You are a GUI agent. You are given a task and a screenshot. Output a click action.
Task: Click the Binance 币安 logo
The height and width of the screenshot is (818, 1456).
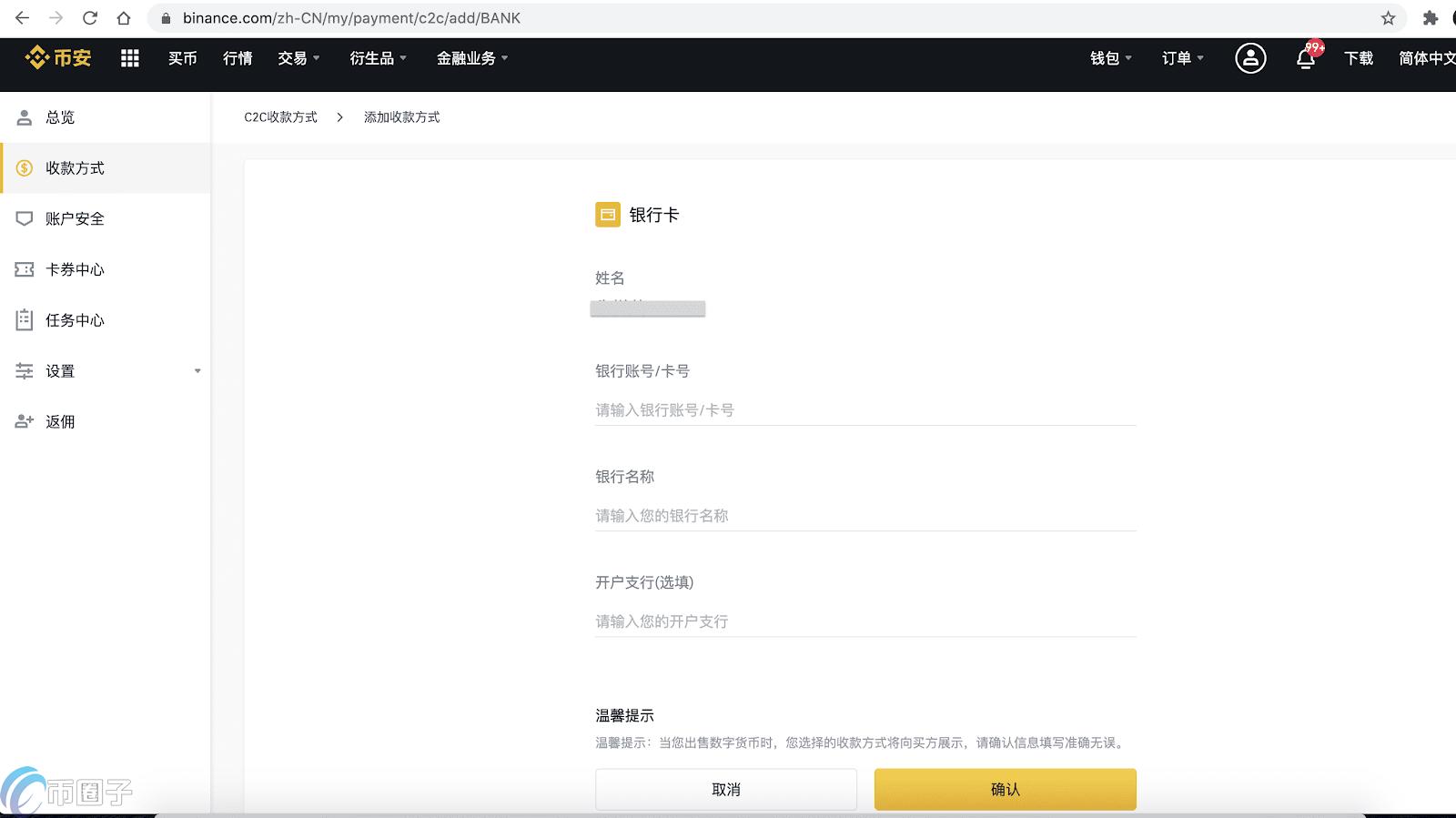point(58,58)
